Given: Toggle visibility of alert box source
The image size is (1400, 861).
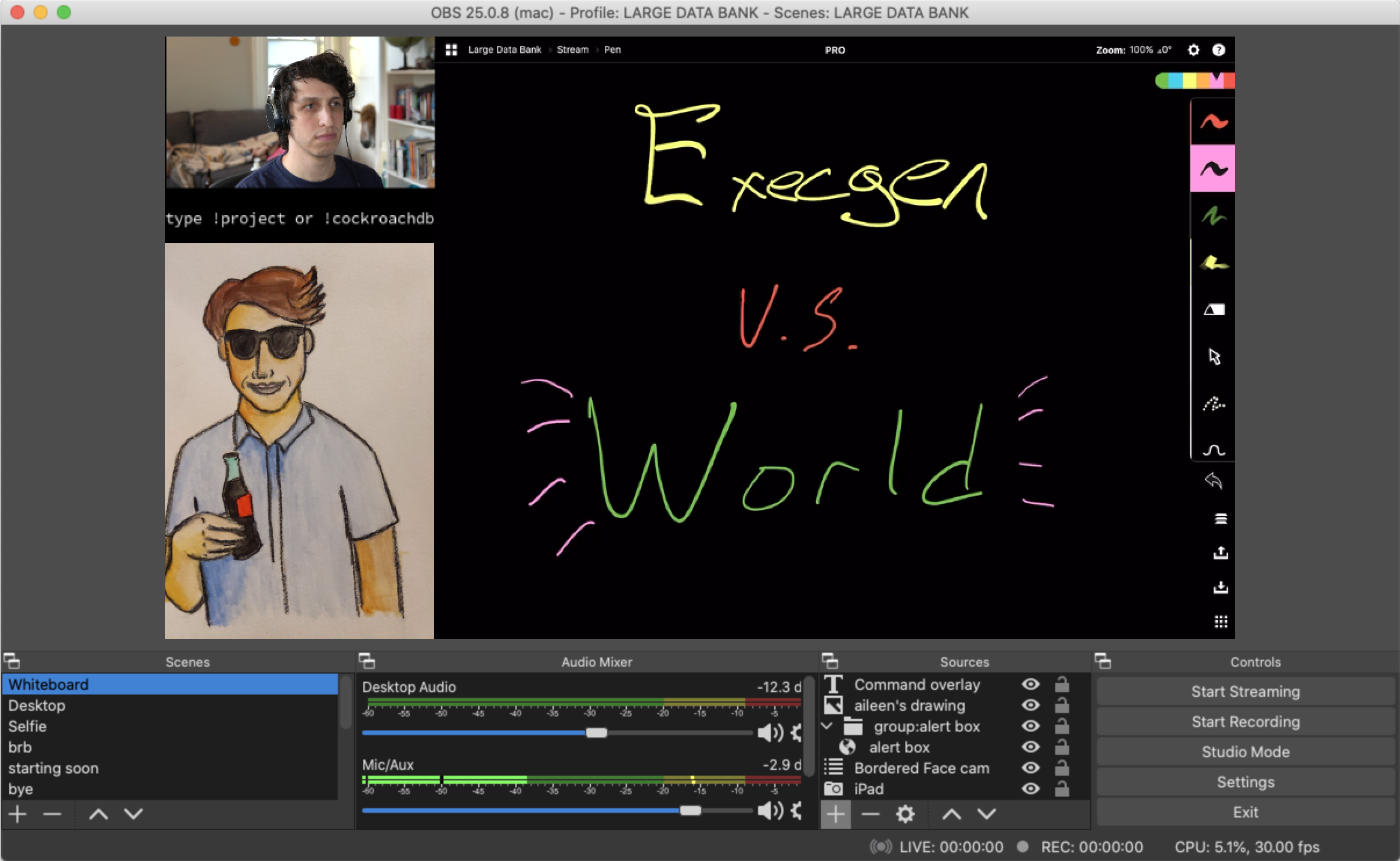Looking at the screenshot, I should tap(1030, 747).
